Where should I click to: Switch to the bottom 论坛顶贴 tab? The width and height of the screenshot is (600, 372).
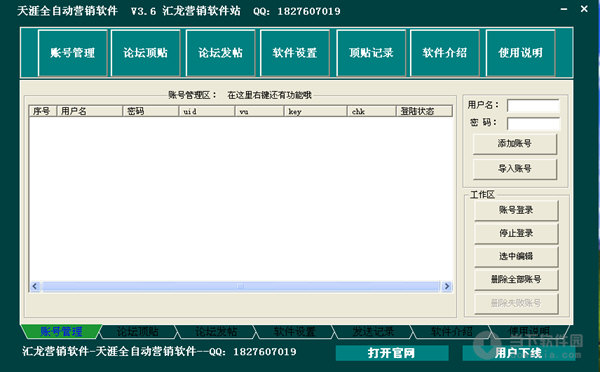138,331
